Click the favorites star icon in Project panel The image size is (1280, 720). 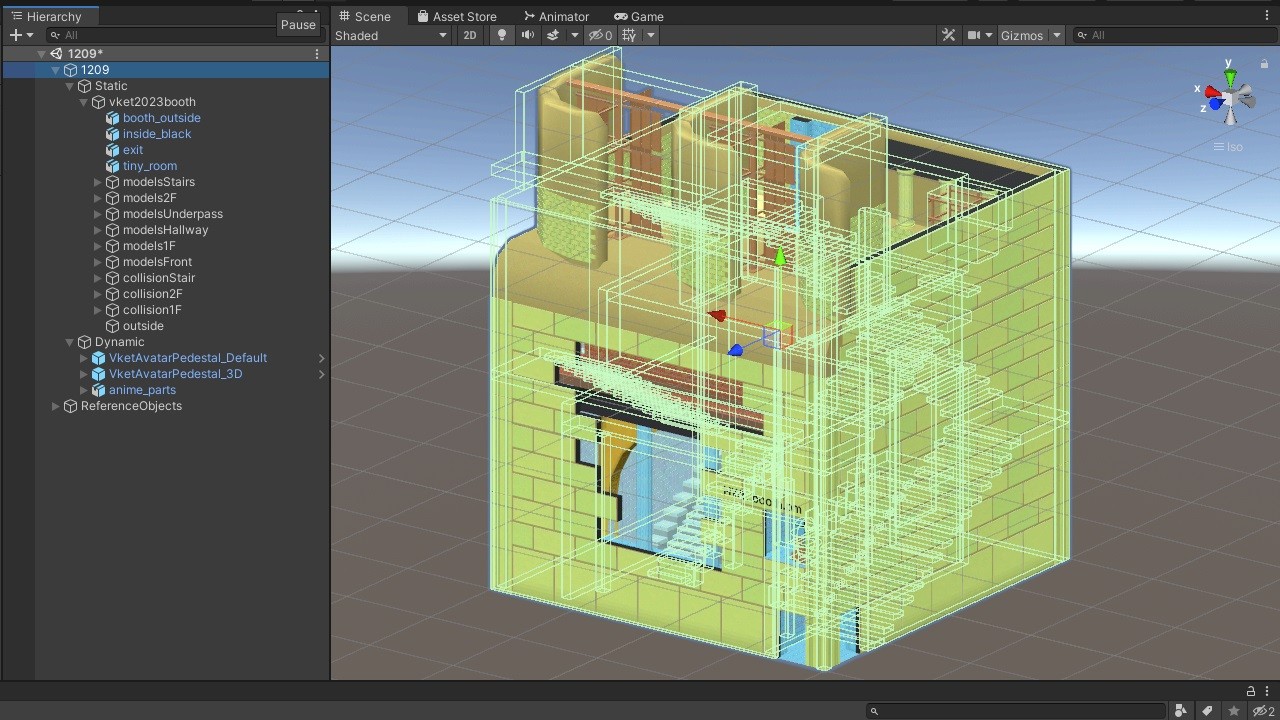click(x=1235, y=711)
